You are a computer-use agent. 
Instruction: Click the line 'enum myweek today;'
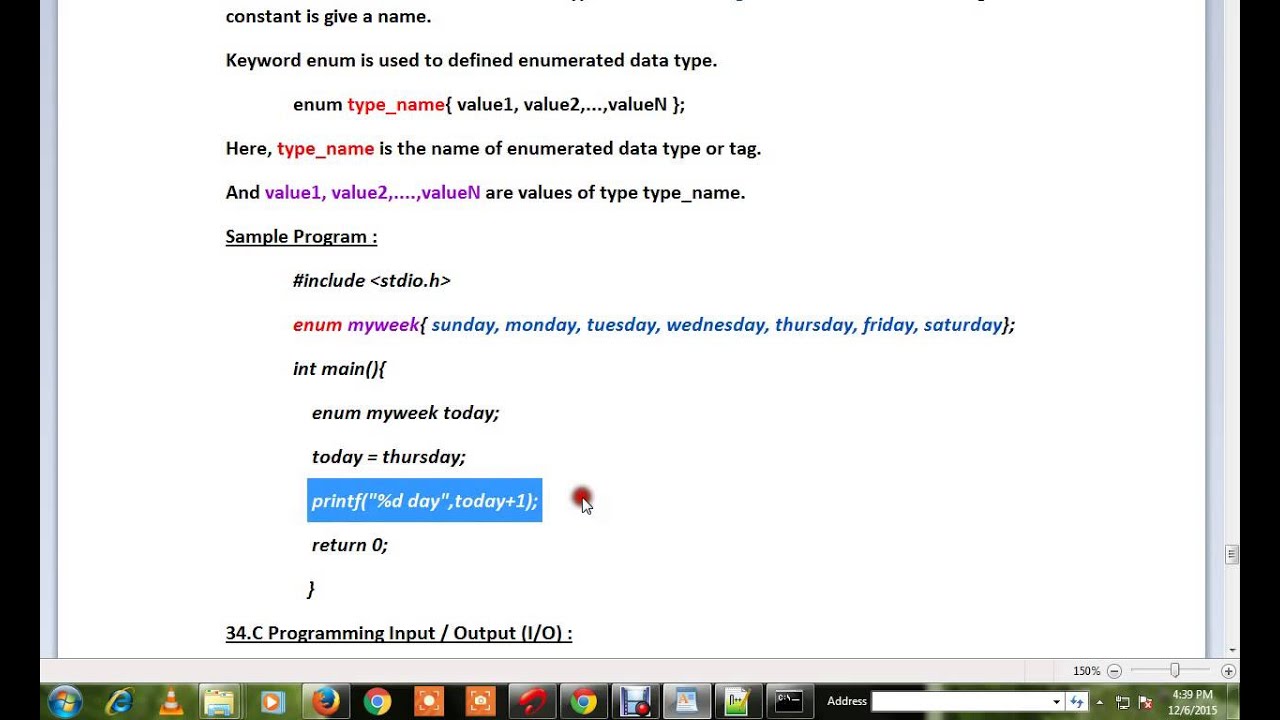coord(405,413)
